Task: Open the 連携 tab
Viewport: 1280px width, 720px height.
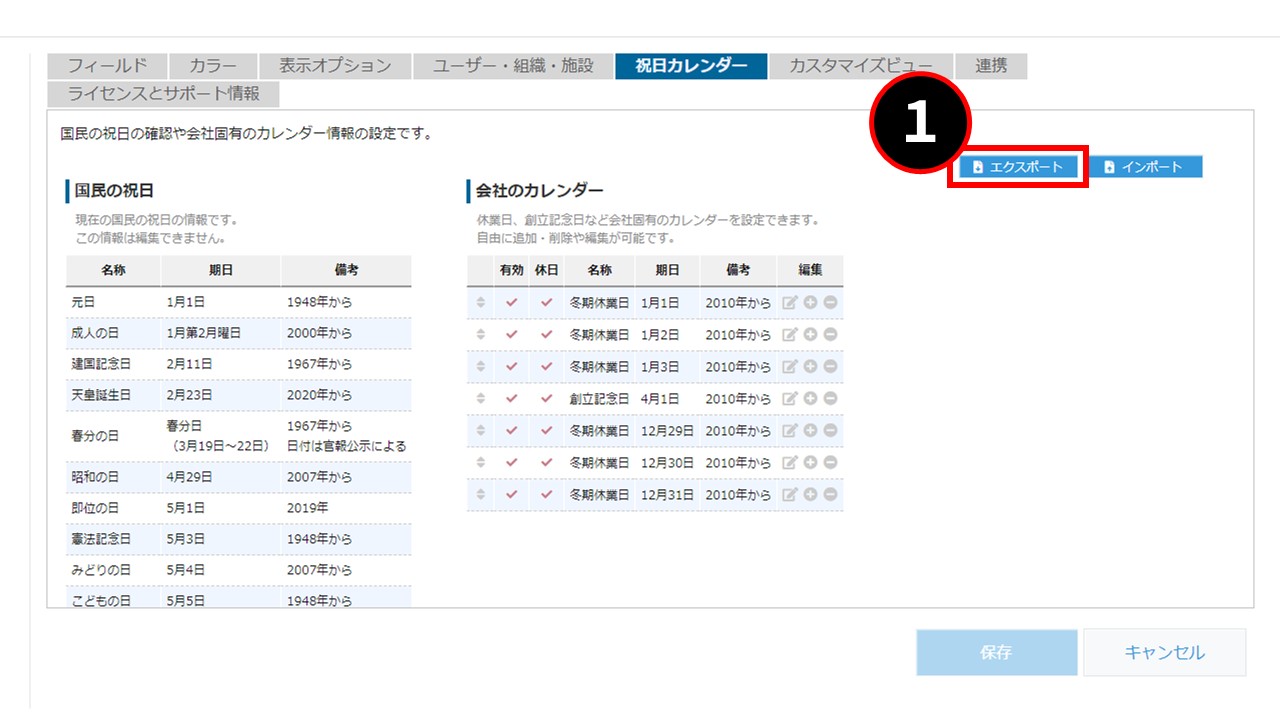Action: 991,66
